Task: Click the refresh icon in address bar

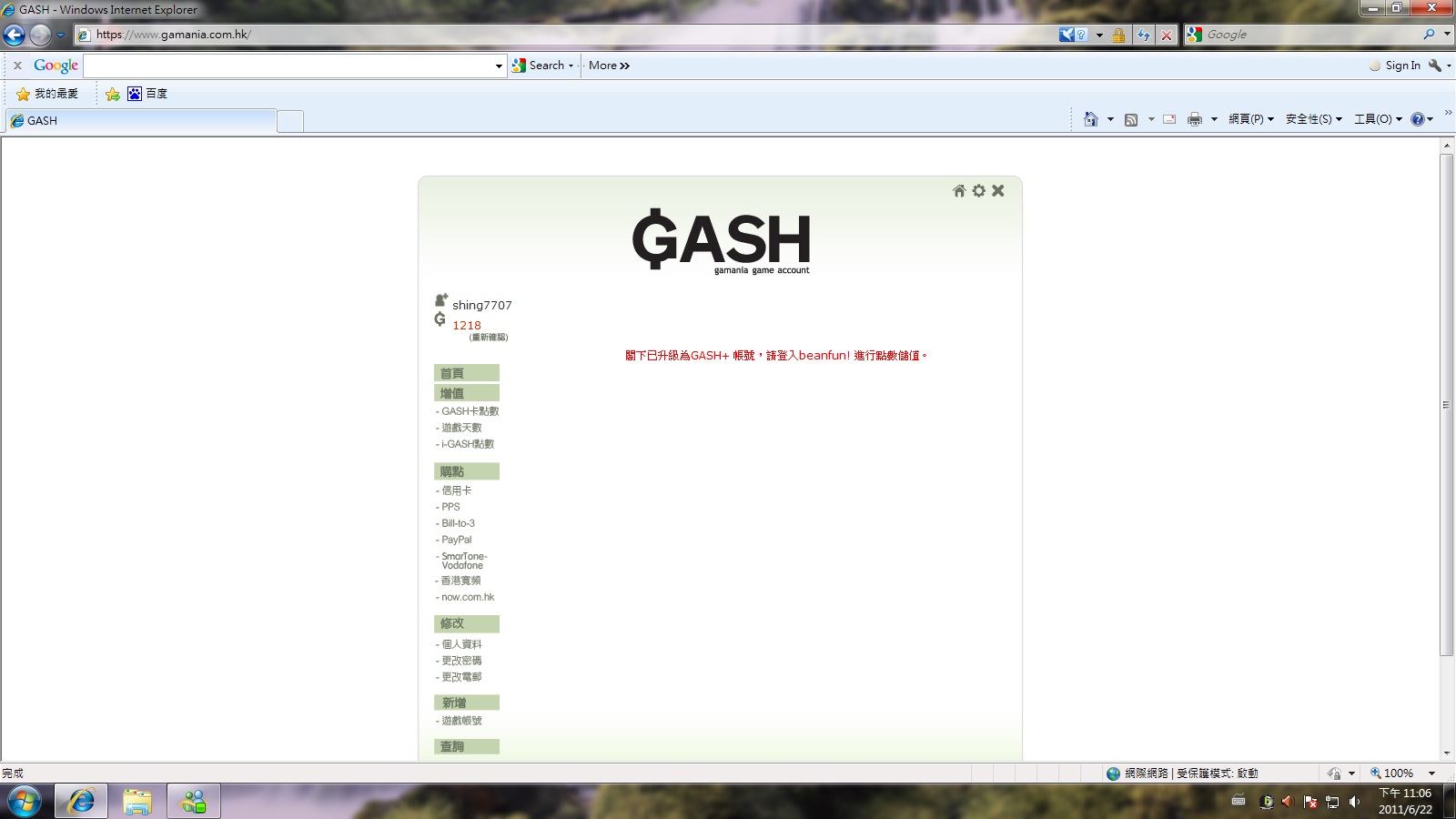Action: [x=1143, y=35]
